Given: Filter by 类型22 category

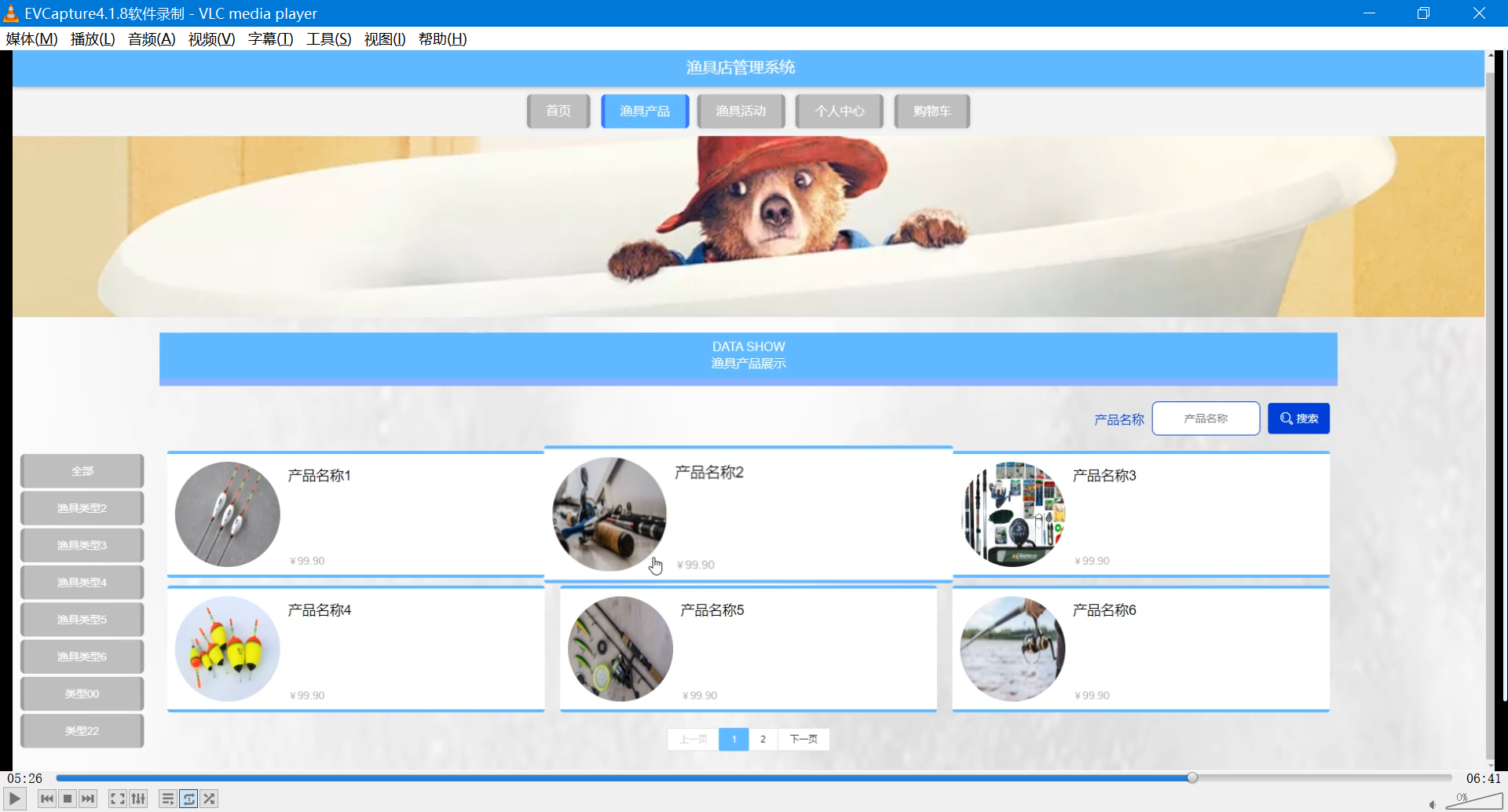Looking at the screenshot, I should [x=82, y=731].
